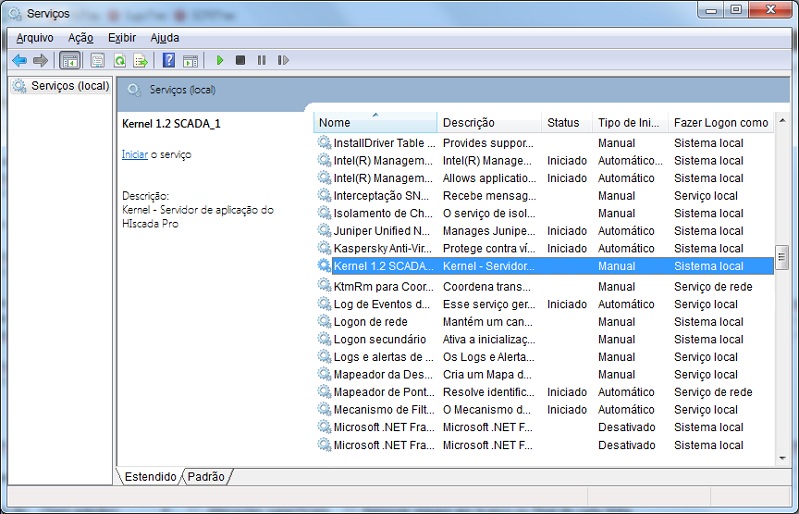Toggle the show/hide action pane icon
The height and width of the screenshot is (514, 799).
[x=191, y=61]
